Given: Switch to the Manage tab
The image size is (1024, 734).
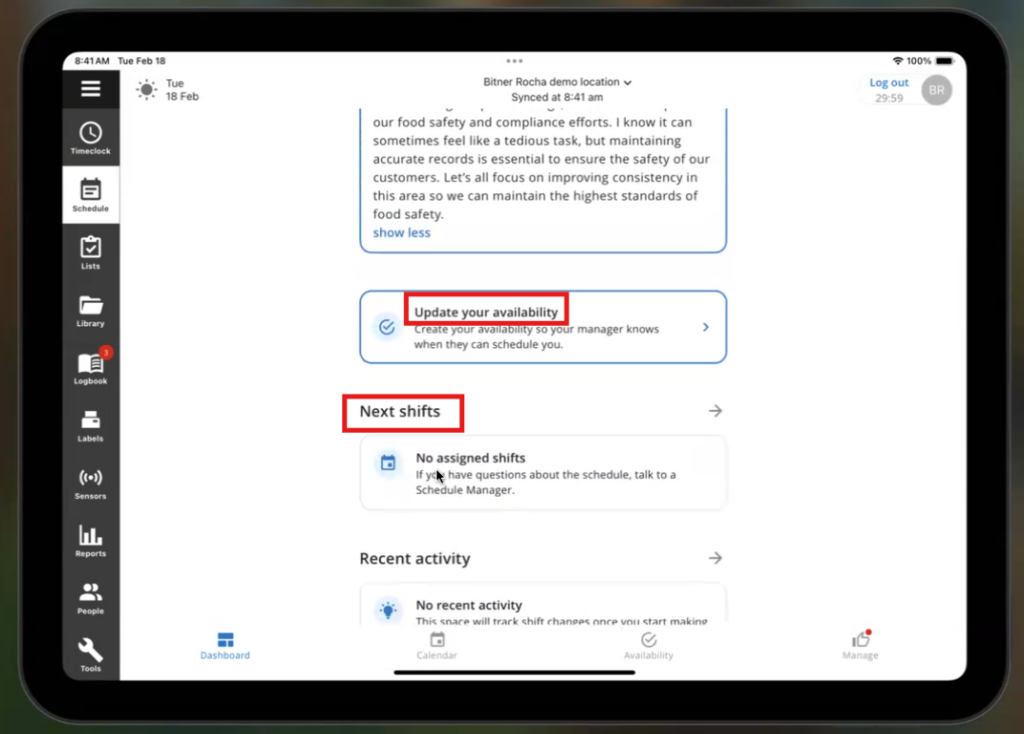Looking at the screenshot, I should (x=860, y=646).
